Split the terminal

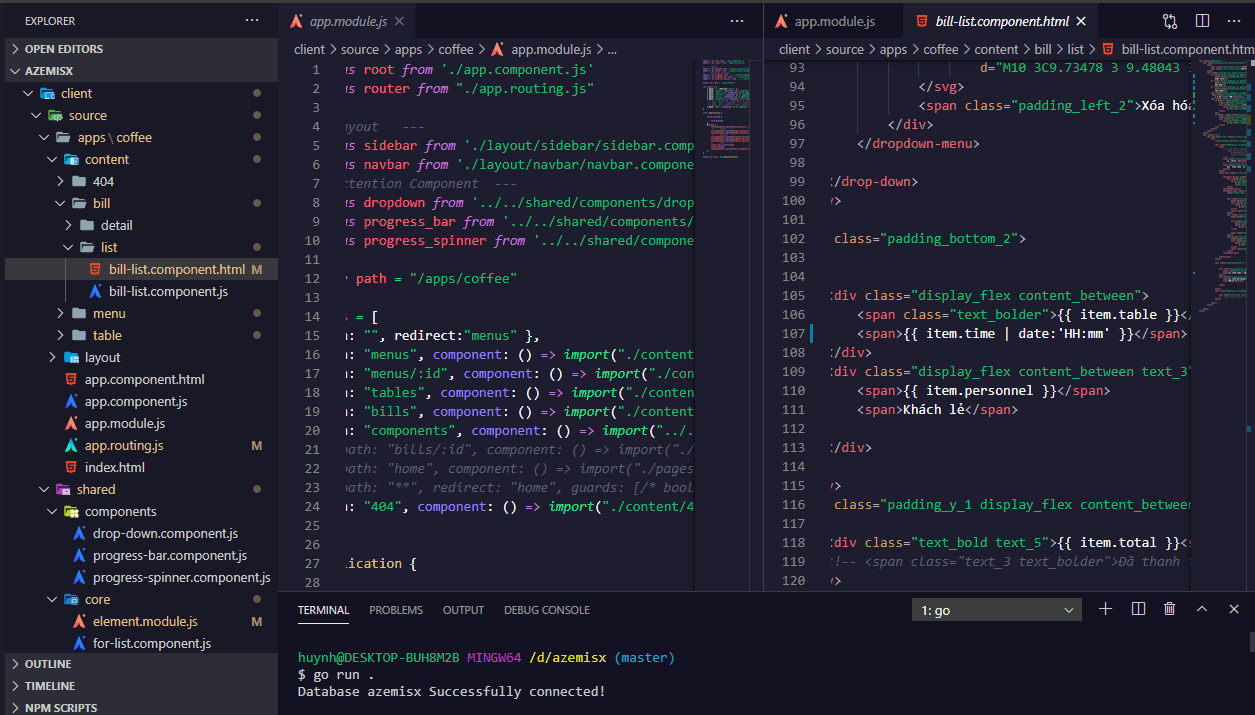click(1138, 609)
